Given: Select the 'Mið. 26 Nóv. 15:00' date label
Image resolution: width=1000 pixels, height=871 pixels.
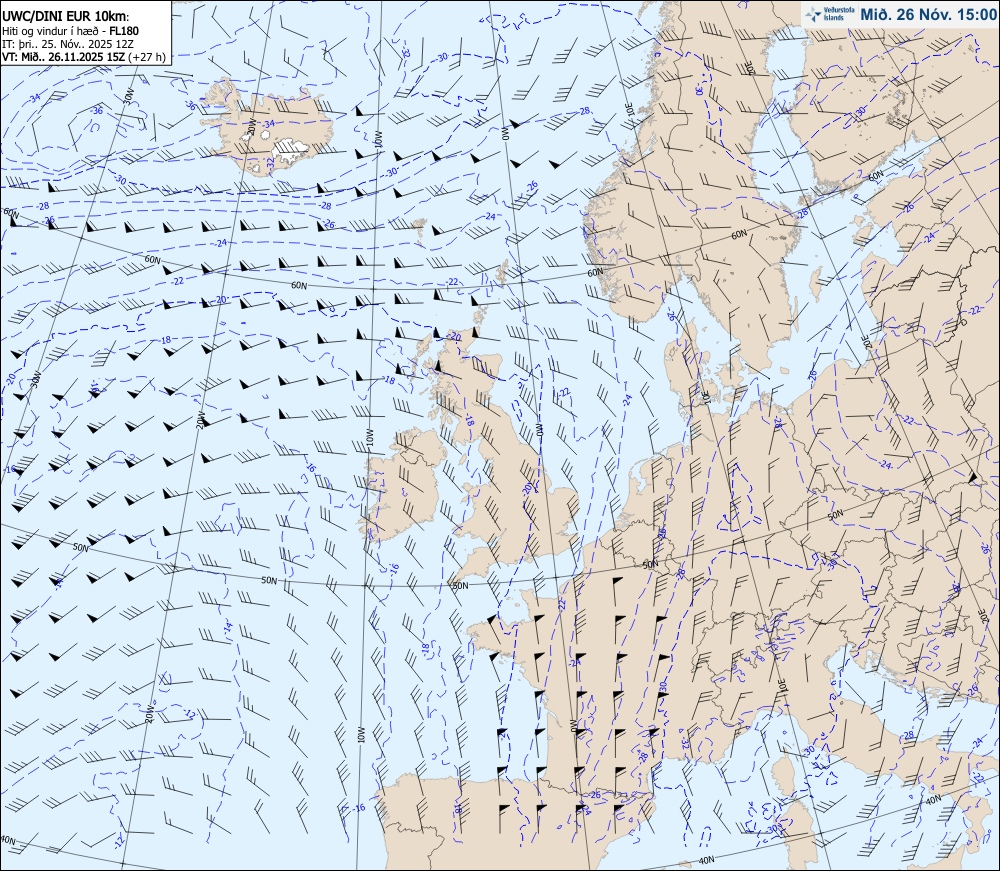Looking at the screenshot, I should point(928,14).
